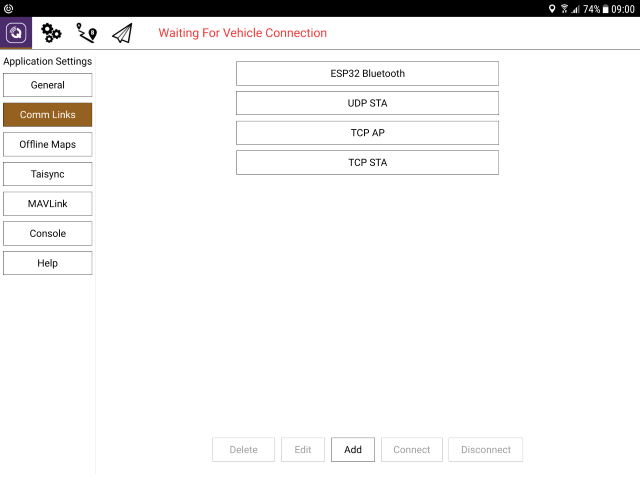This screenshot has height=480, width=640.
Task: Click the Edit link button
Action: coord(303,450)
